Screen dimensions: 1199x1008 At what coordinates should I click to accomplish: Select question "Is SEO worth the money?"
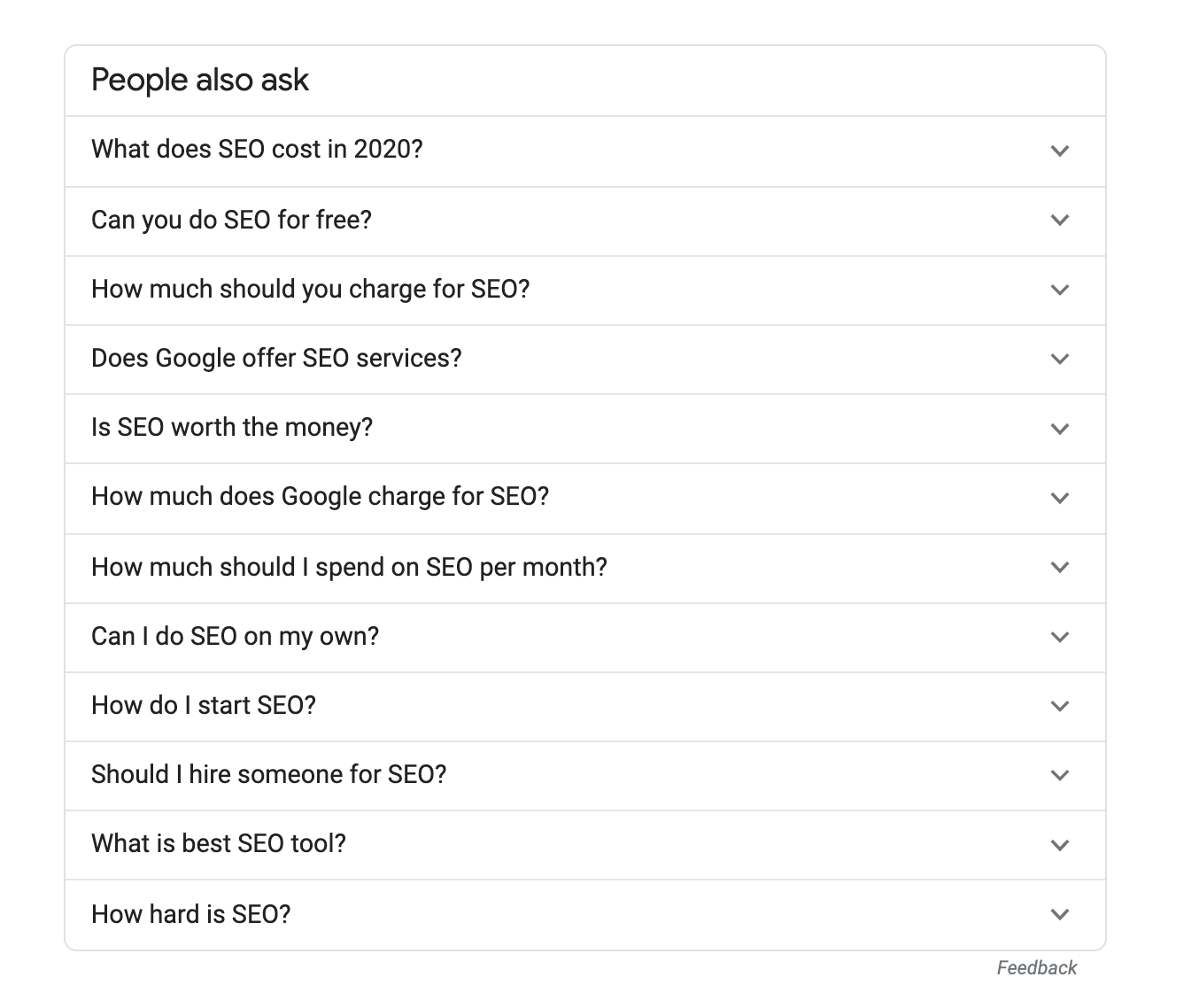232,427
